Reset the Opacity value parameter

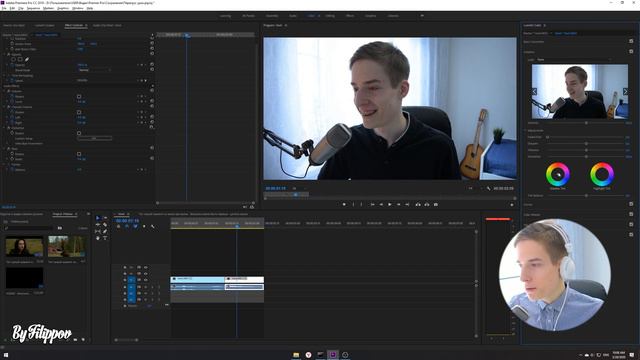[x=152, y=64]
